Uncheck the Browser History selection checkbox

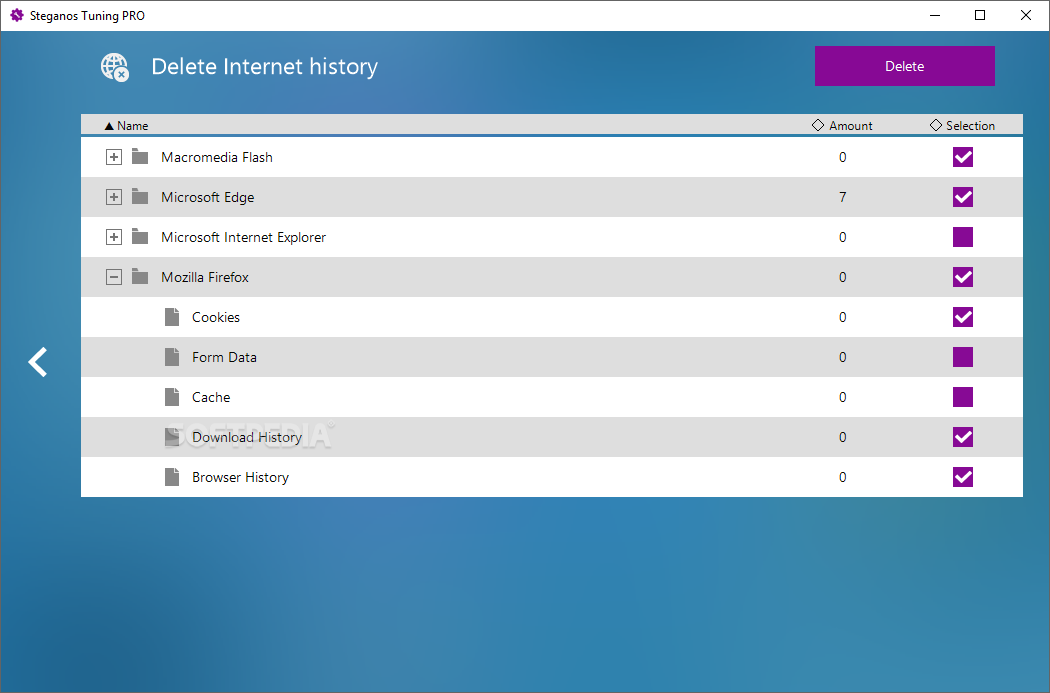[x=962, y=477]
